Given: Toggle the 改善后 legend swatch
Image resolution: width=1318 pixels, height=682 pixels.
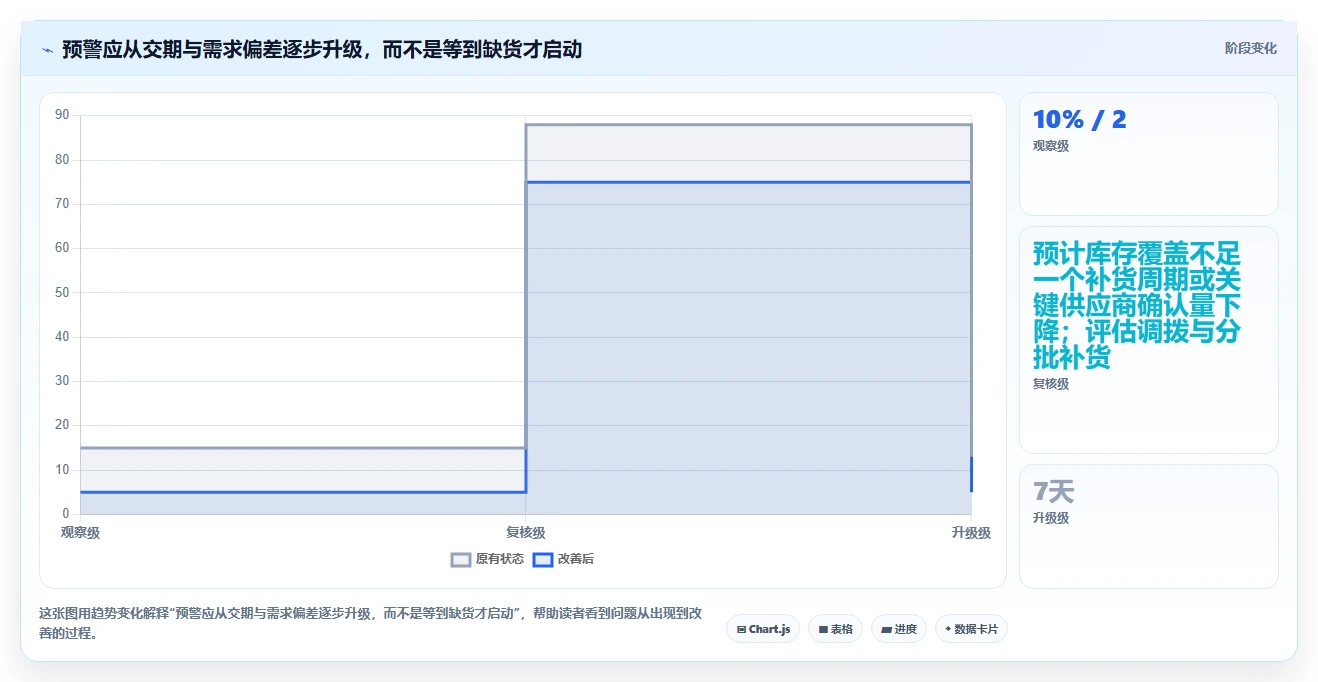Looking at the screenshot, I should (x=543, y=560).
